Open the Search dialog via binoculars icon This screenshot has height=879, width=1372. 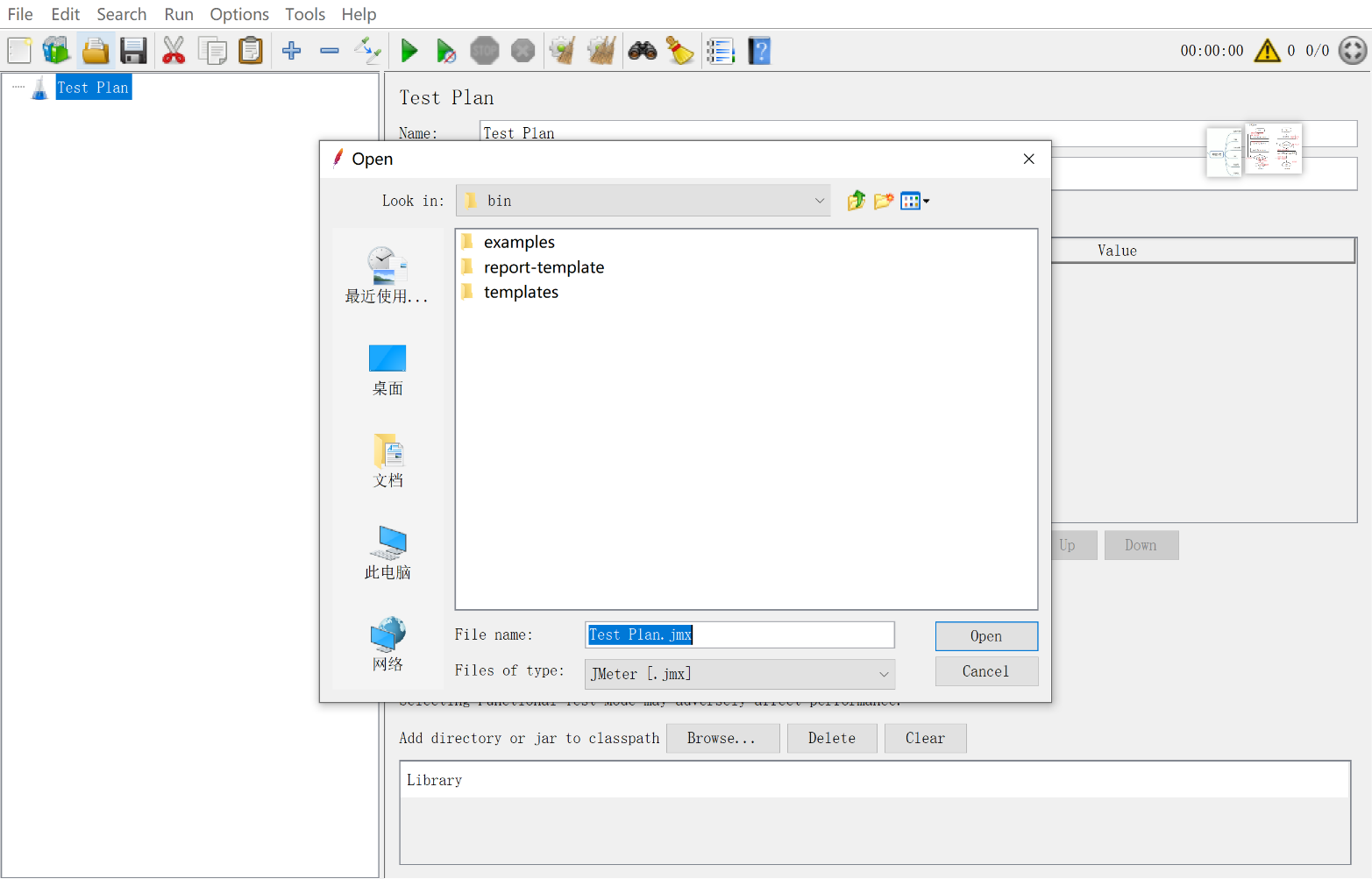(x=643, y=50)
